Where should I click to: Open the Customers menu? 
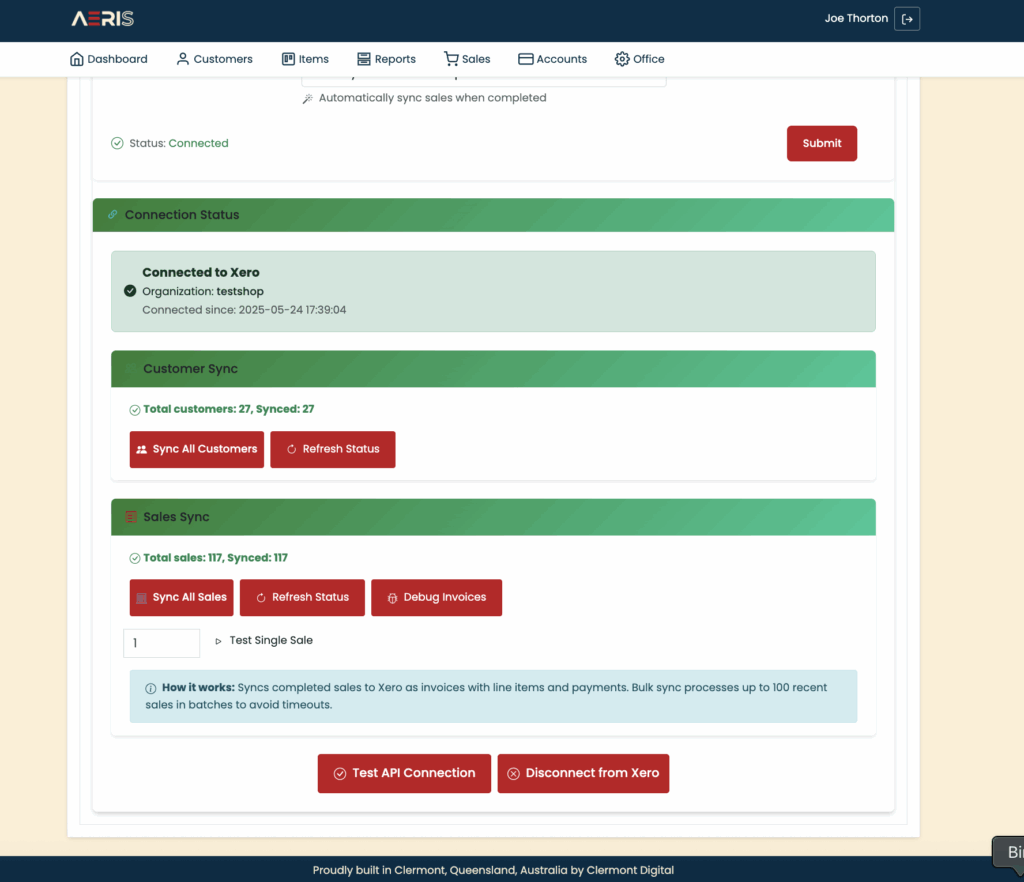point(214,59)
